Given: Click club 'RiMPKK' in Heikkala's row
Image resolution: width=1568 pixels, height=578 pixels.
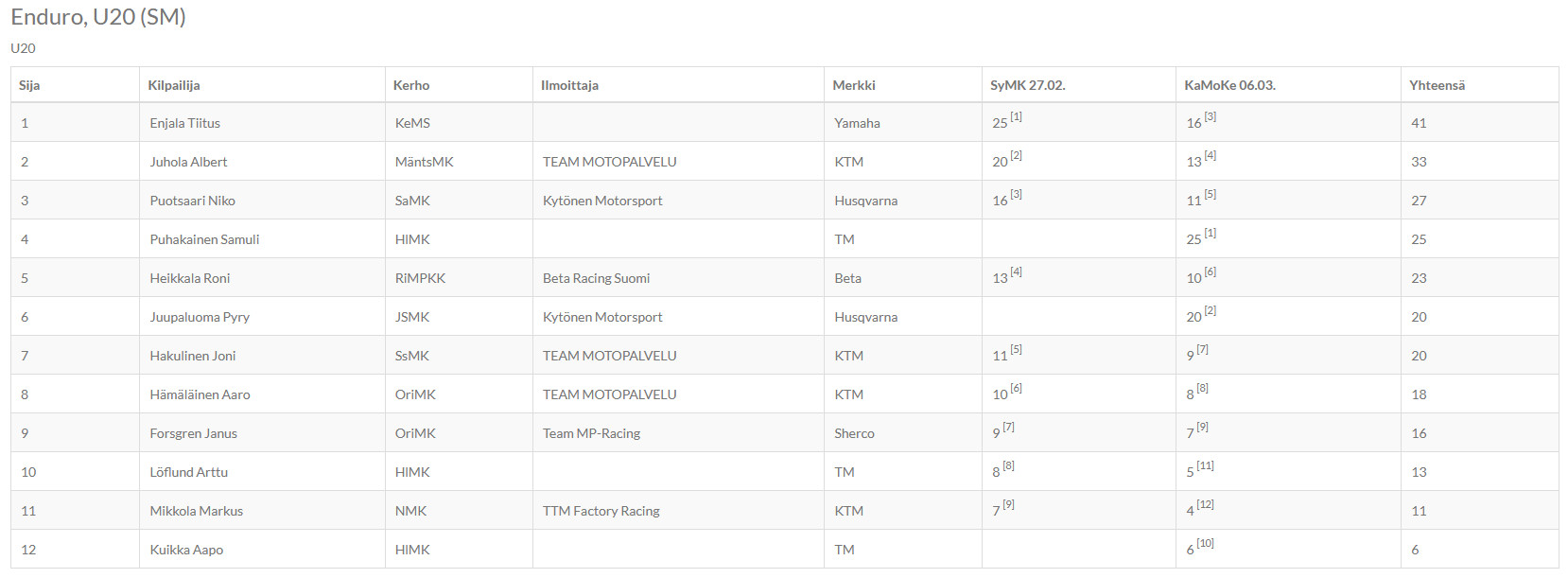Looking at the screenshot, I should tap(420, 278).
